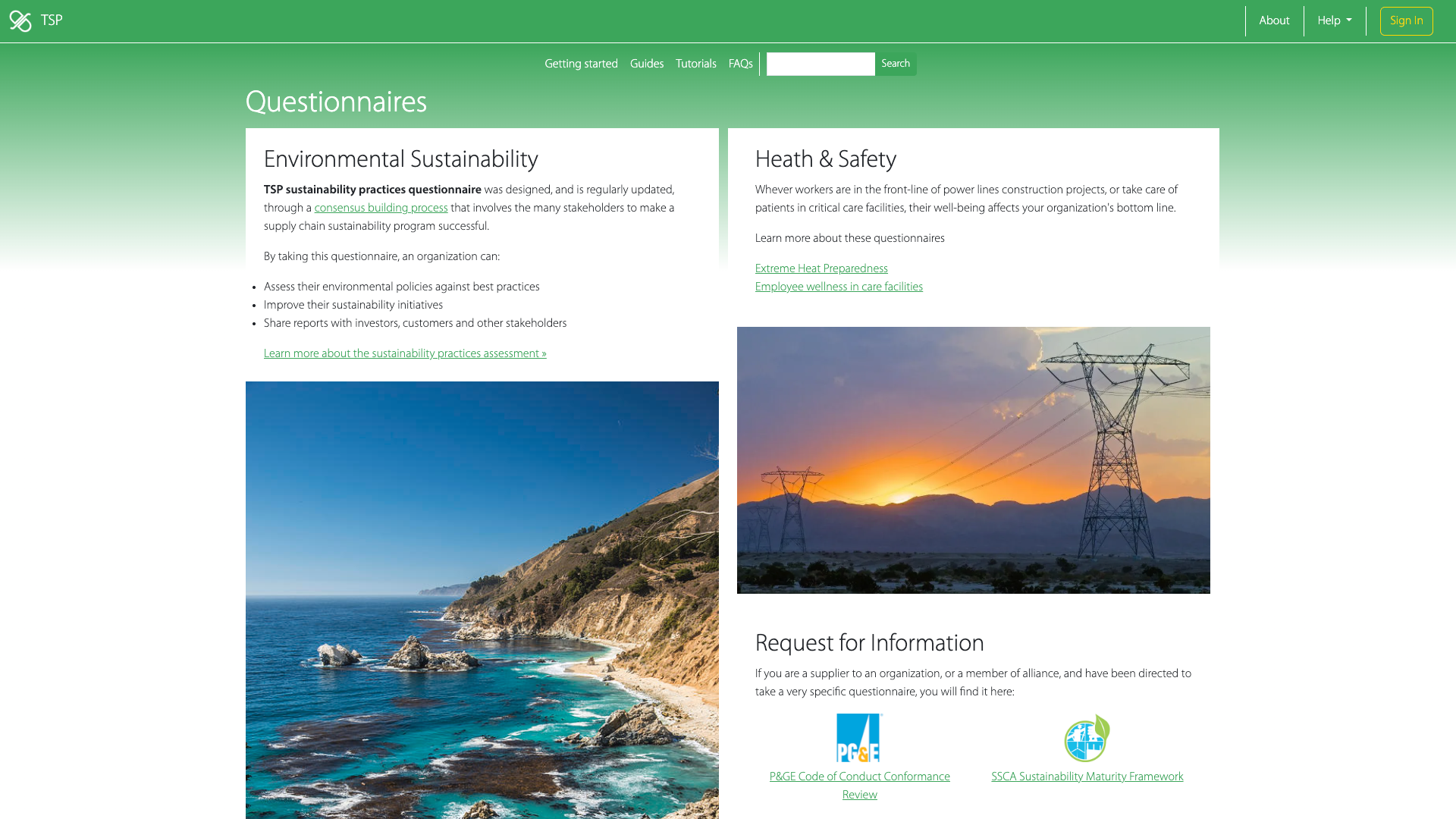Open sustainability practices assessment link
The width and height of the screenshot is (1456, 819).
tap(405, 354)
